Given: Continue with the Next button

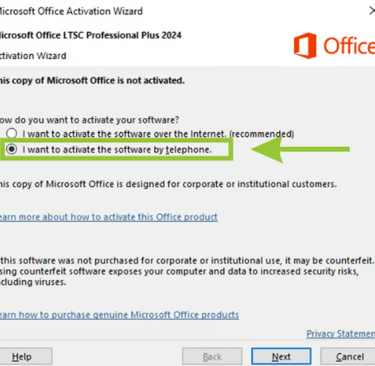Looking at the screenshot, I should click(281, 357).
